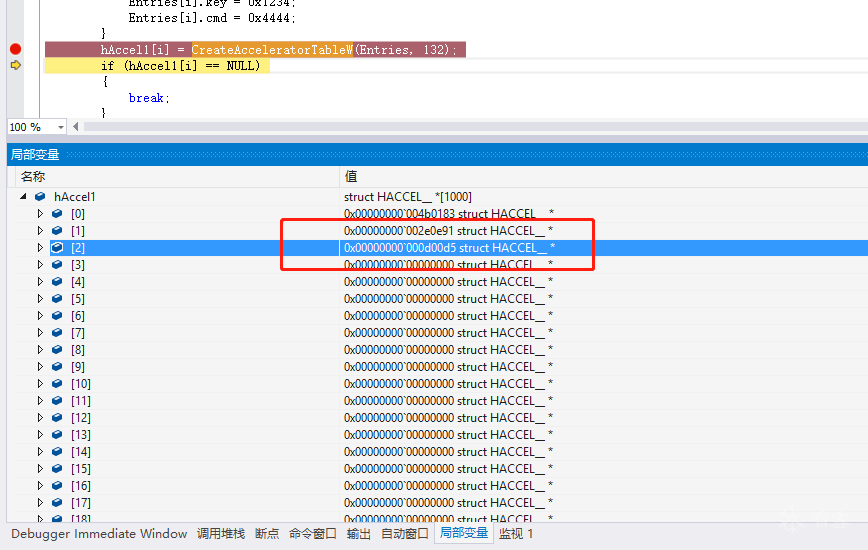Click the cube icon of row [8]
This screenshot has height=550, width=868.
point(57,350)
